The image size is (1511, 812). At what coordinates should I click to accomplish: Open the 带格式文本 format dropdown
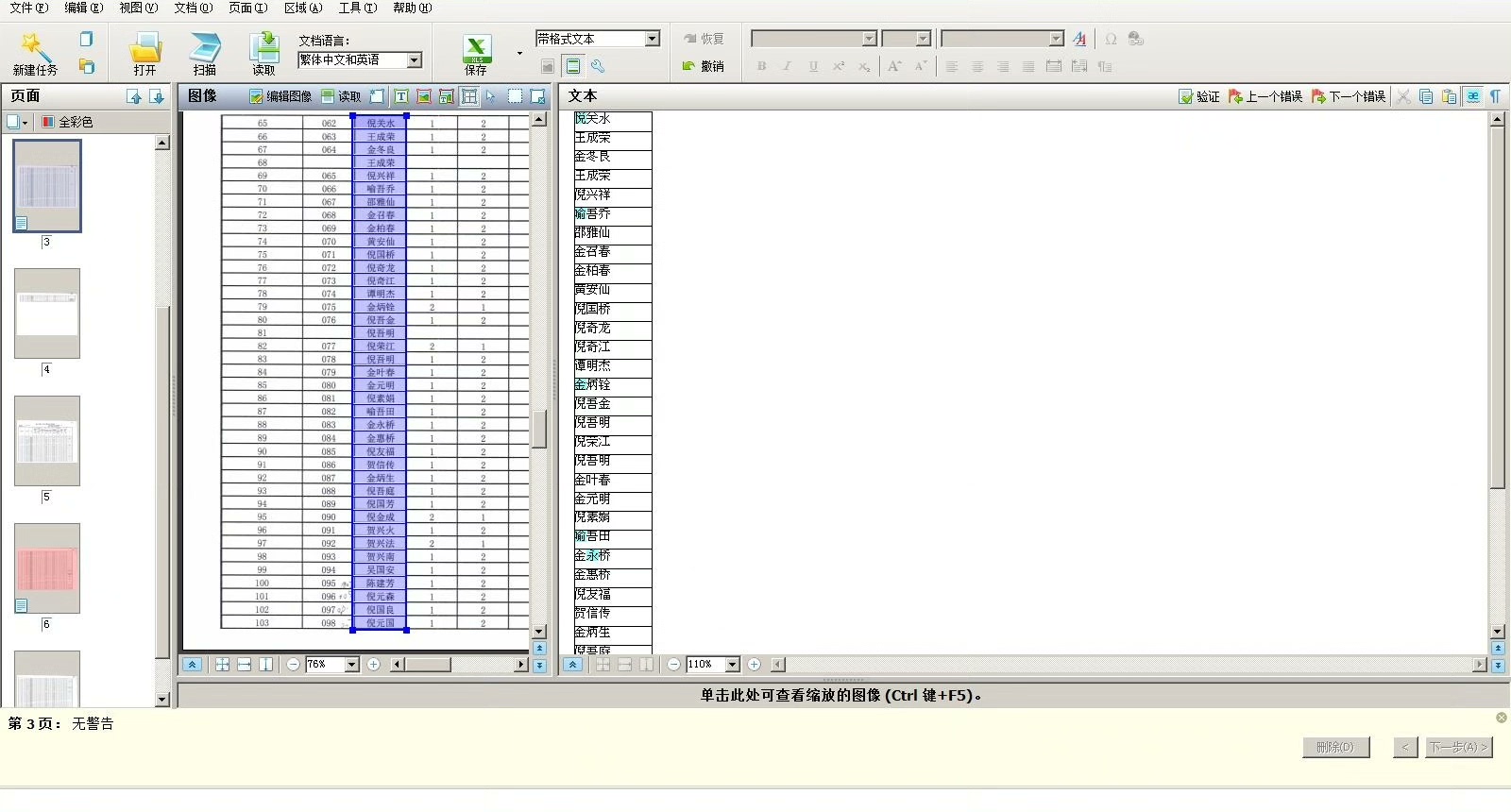click(x=652, y=39)
